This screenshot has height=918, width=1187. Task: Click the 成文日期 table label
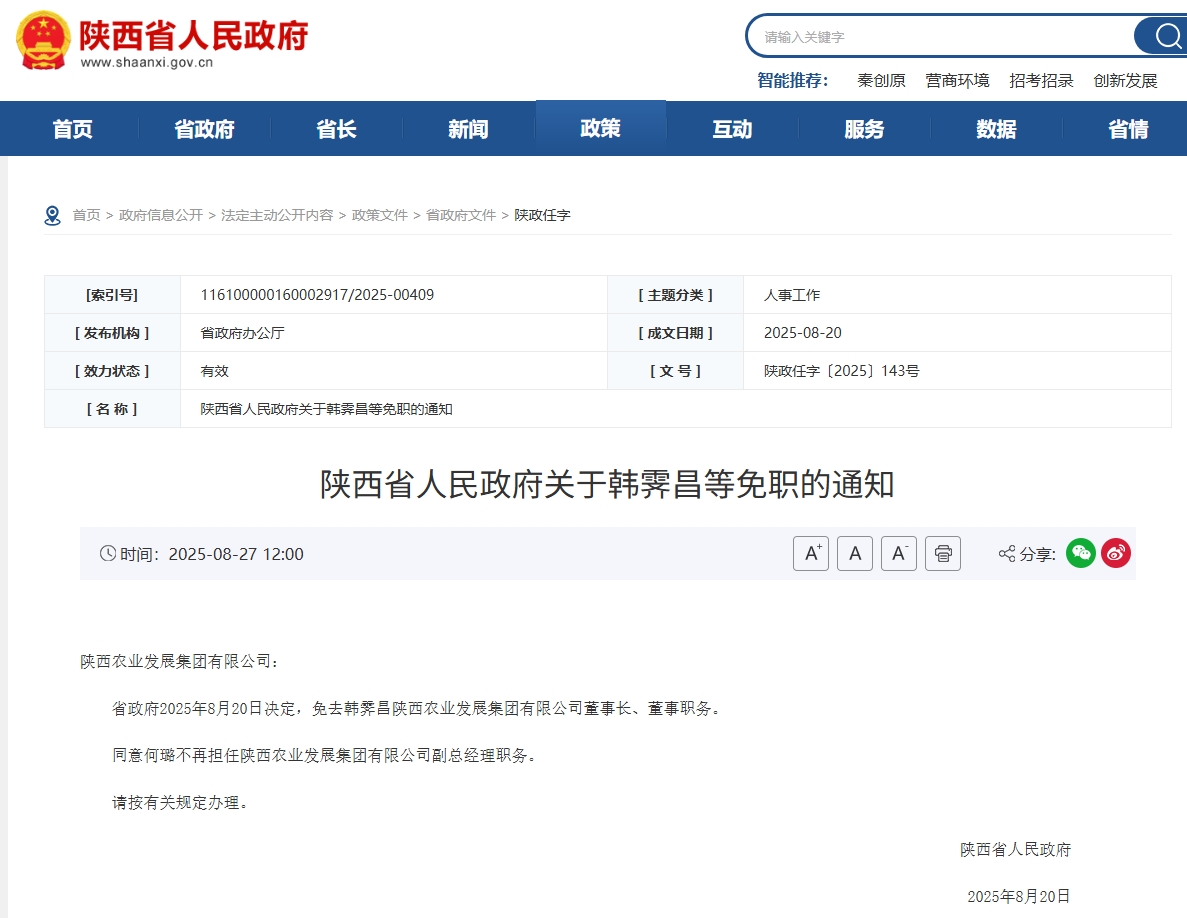[675, 333]
